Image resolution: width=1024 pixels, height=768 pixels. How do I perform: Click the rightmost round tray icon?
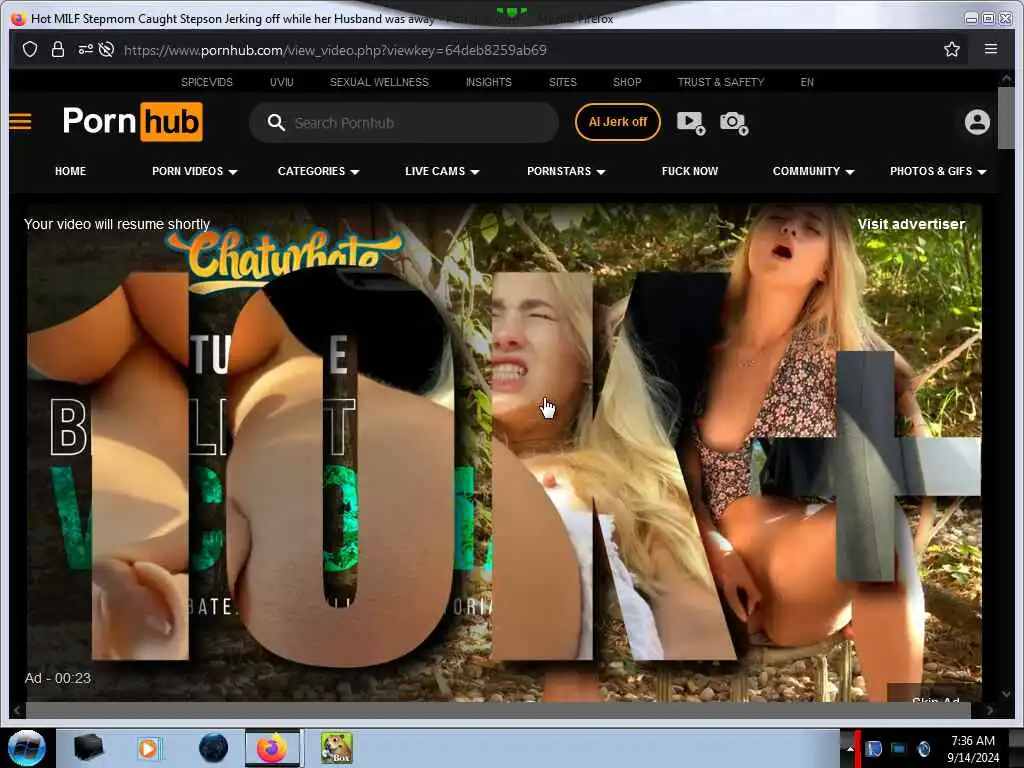click(923, 749)
